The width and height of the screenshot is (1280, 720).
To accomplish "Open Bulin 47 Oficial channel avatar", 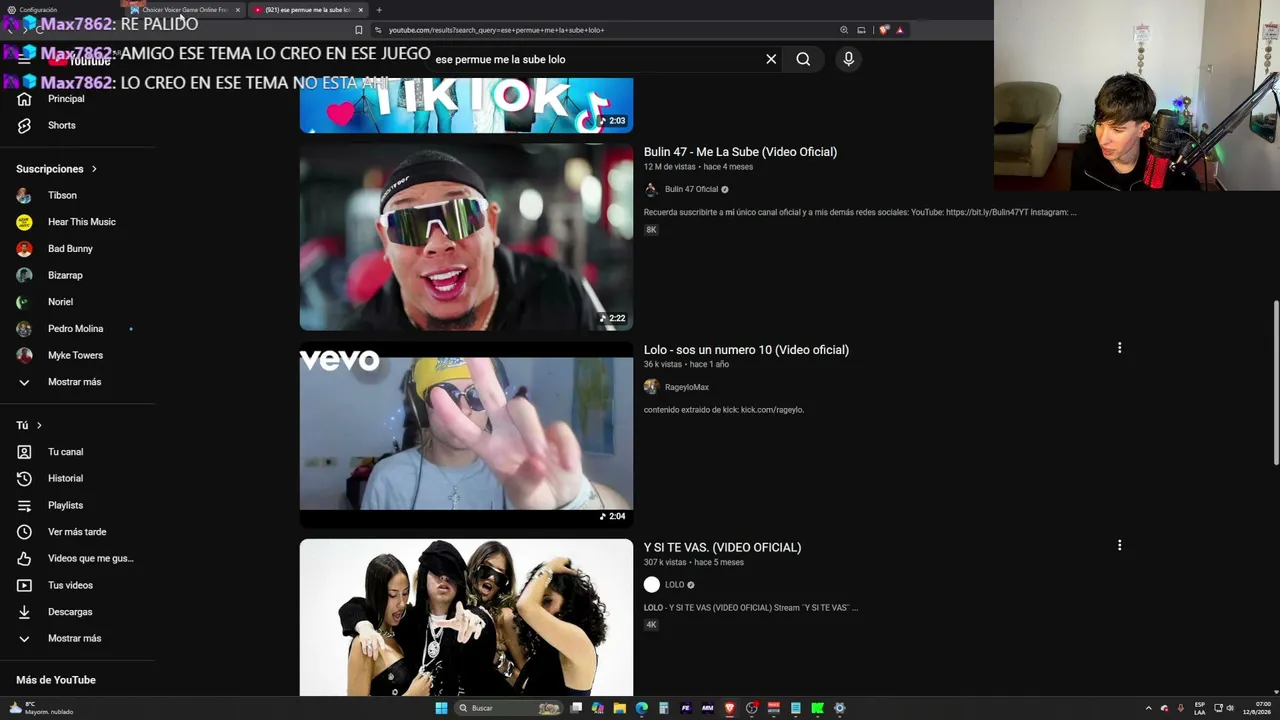I will click(651, 189).
